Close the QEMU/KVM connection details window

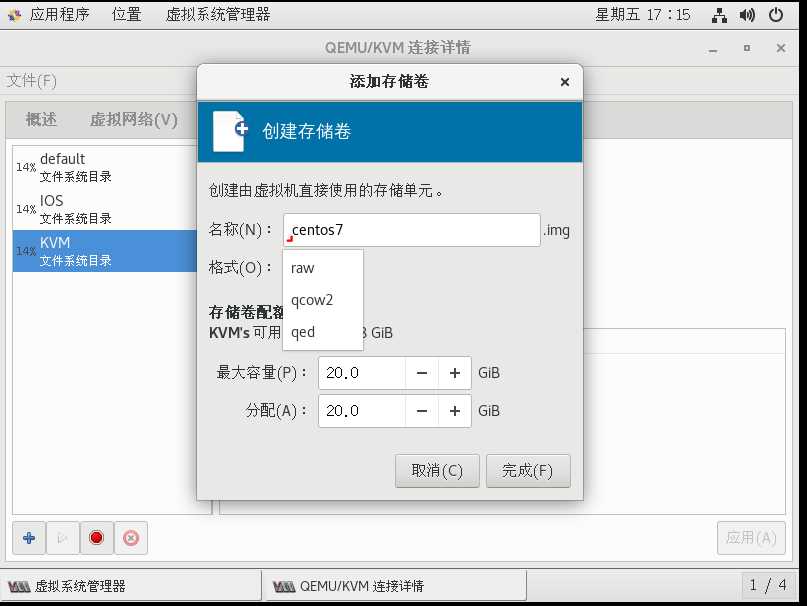781,48
